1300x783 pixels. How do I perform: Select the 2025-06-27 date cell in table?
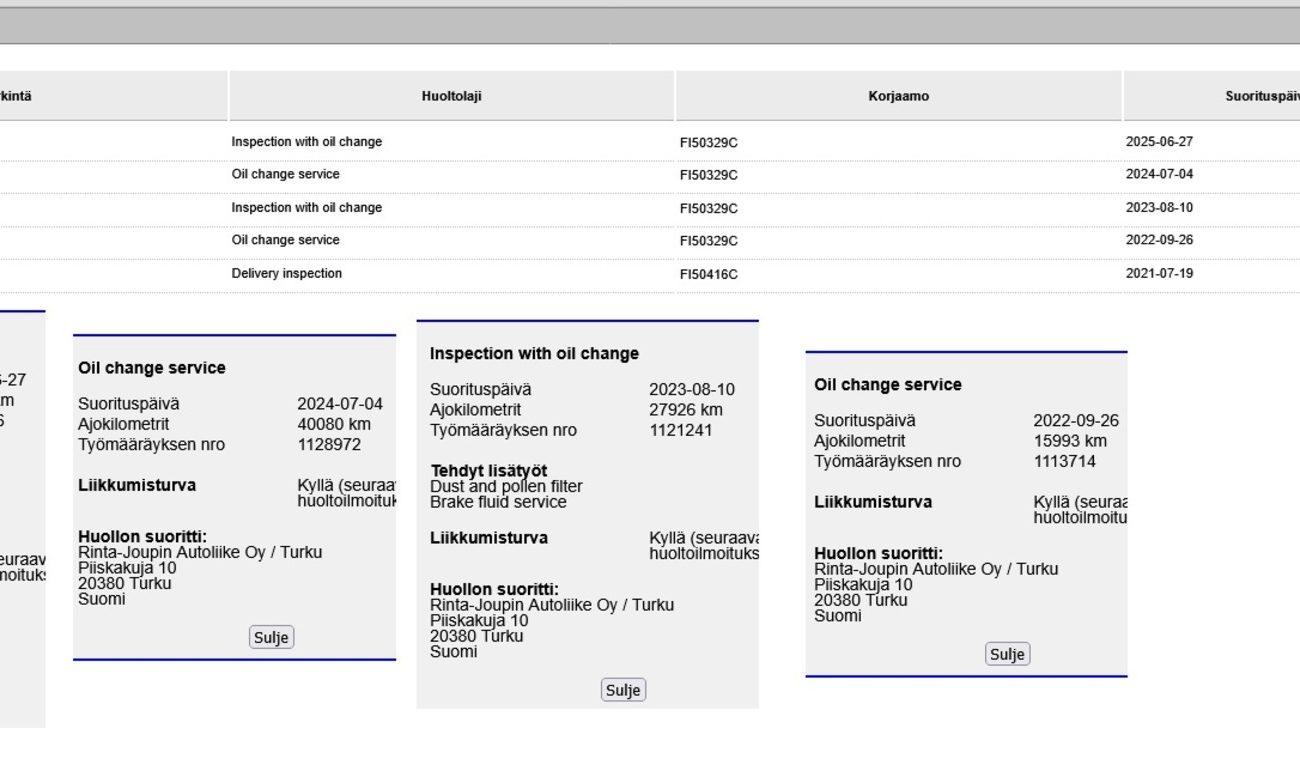click(1159, 142)
